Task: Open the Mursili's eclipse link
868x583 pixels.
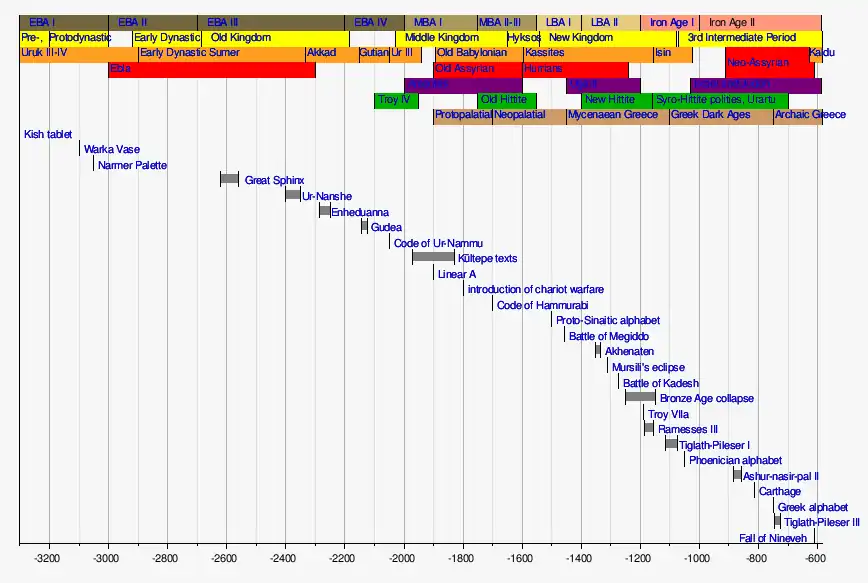Action: [x=648, y=367]
